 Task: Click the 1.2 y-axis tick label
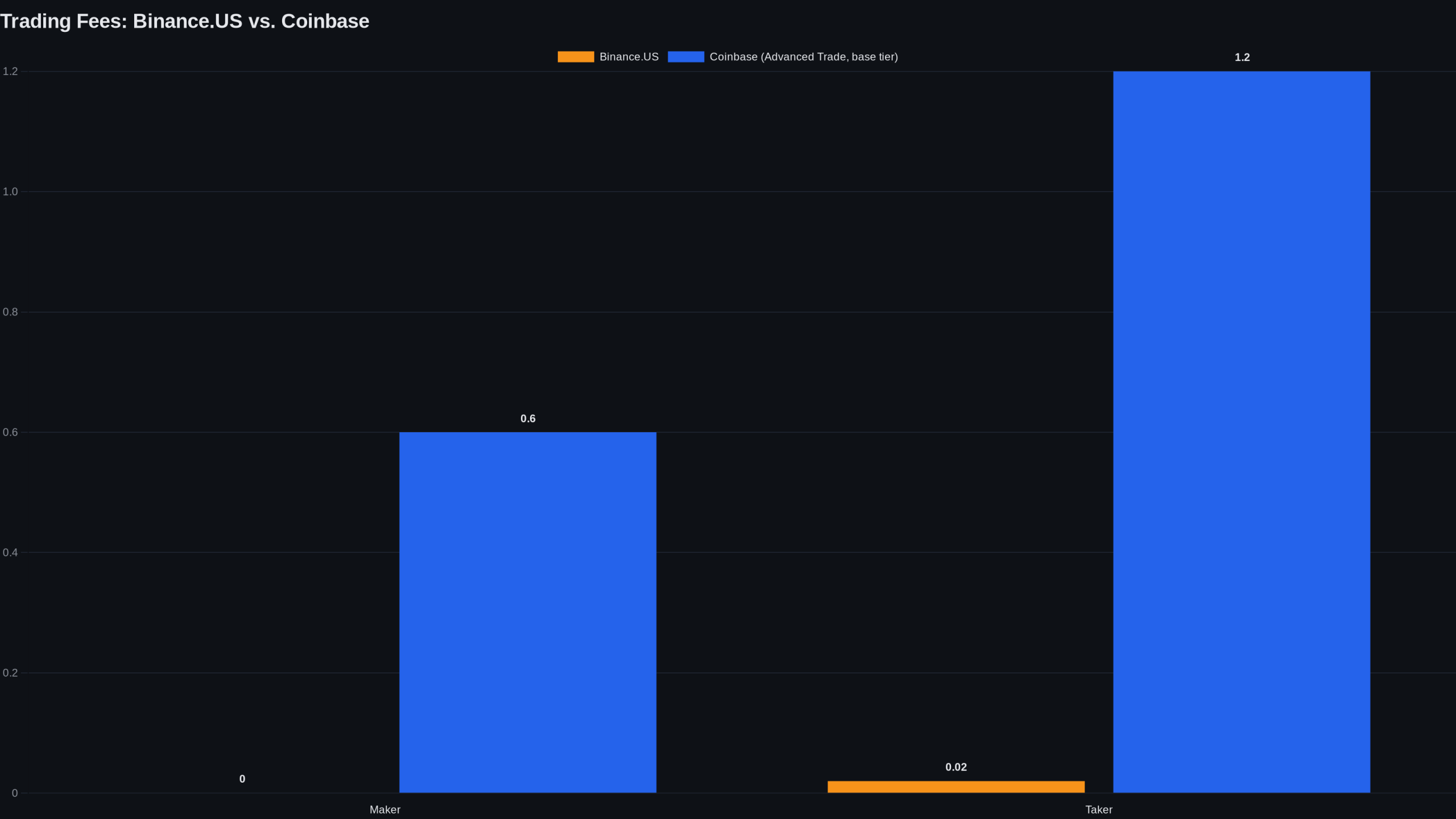10,71
